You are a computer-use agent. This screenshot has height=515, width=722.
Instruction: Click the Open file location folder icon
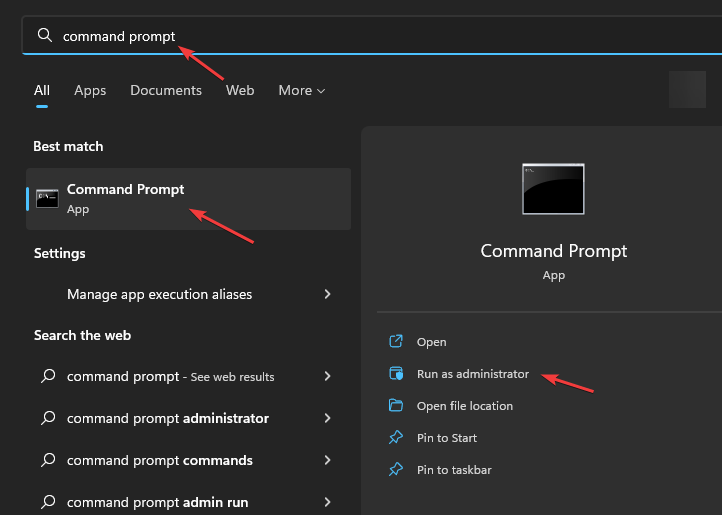point(396,405)
